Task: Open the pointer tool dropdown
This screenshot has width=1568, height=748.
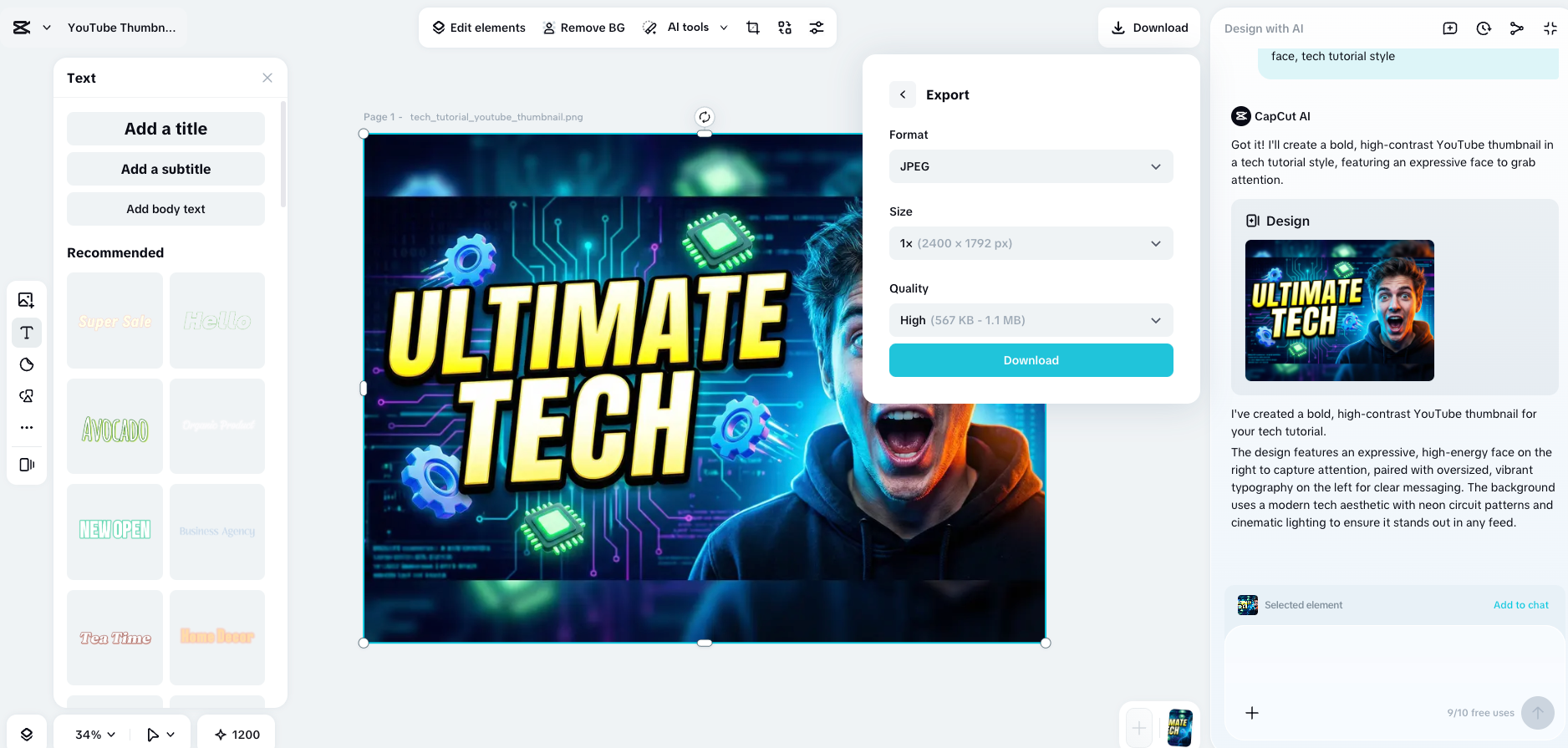Action: [x=160, y=735]
